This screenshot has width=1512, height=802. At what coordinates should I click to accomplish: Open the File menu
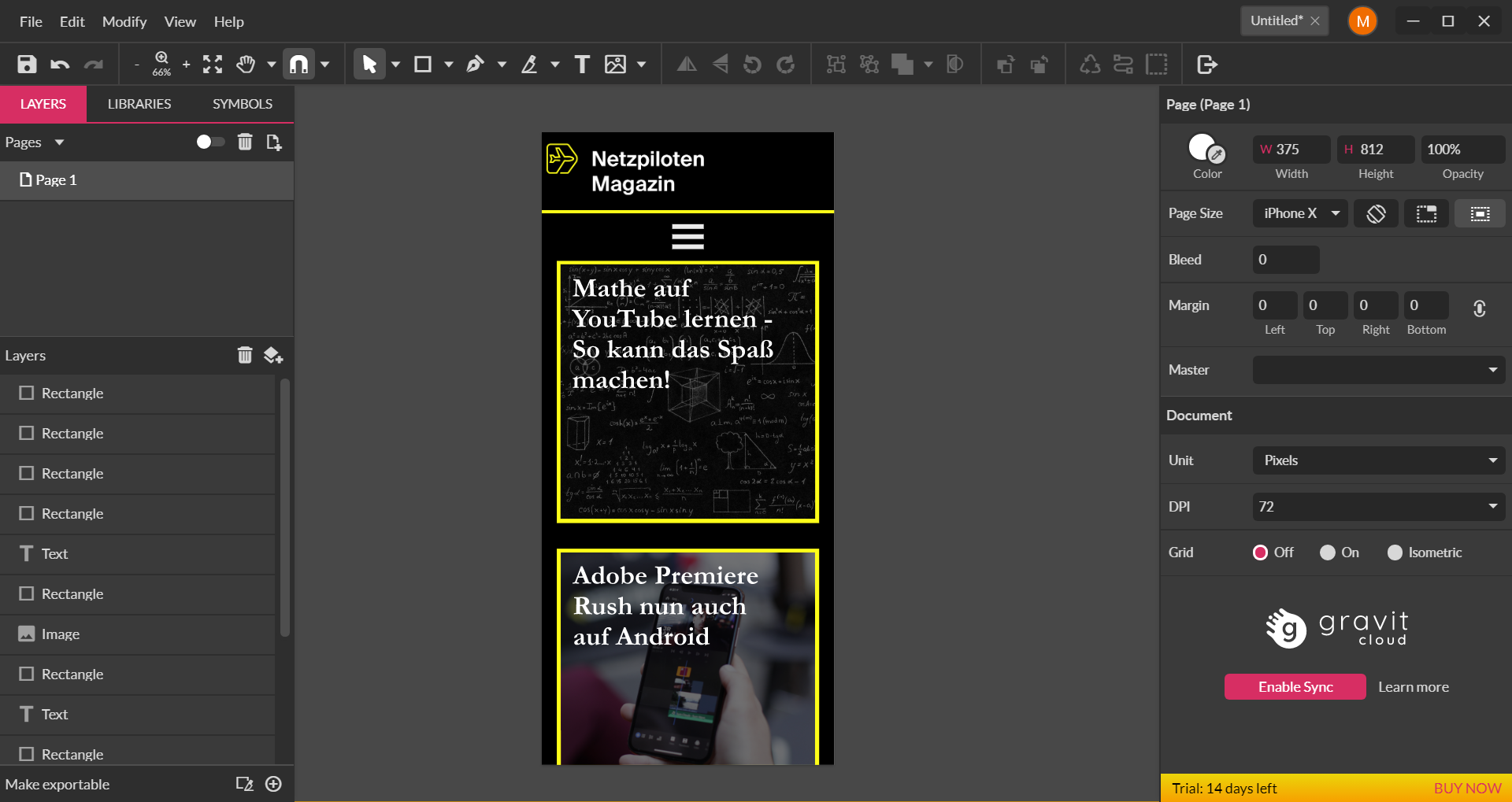[x=31, y=21]
